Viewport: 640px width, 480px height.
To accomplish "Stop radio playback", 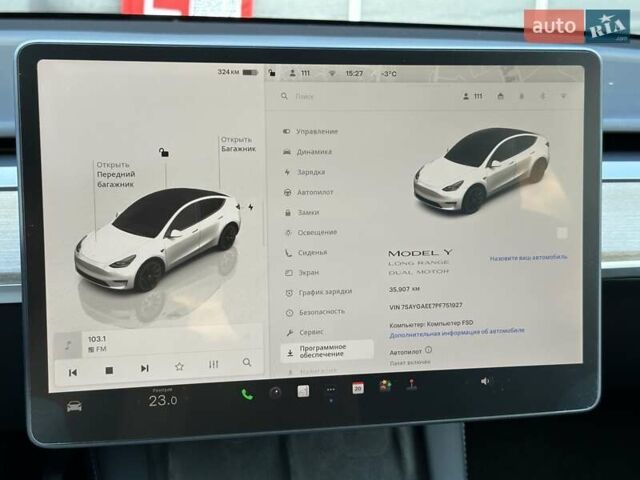I will tap(109, 370).
